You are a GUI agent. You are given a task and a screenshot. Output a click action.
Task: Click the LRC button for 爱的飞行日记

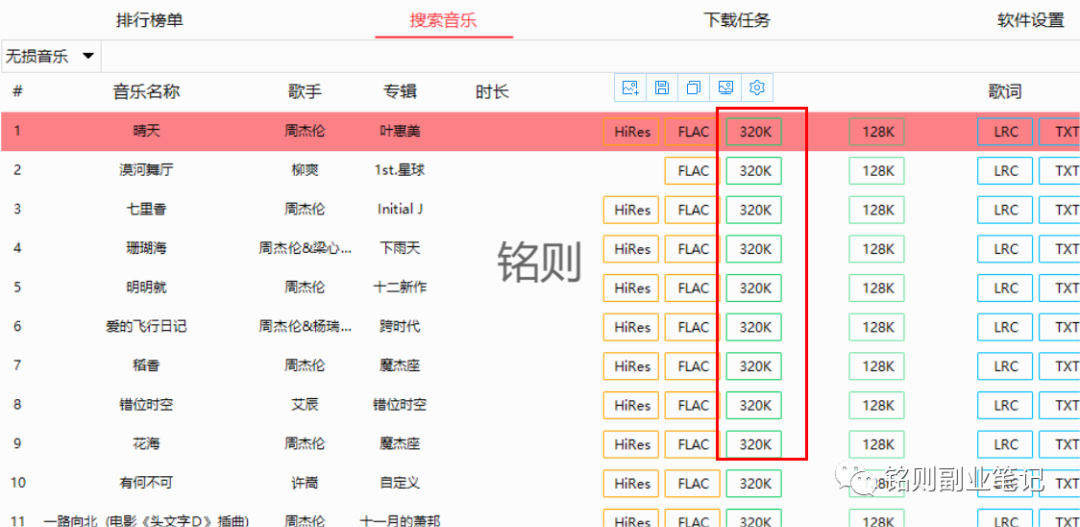pos(1005,327)
